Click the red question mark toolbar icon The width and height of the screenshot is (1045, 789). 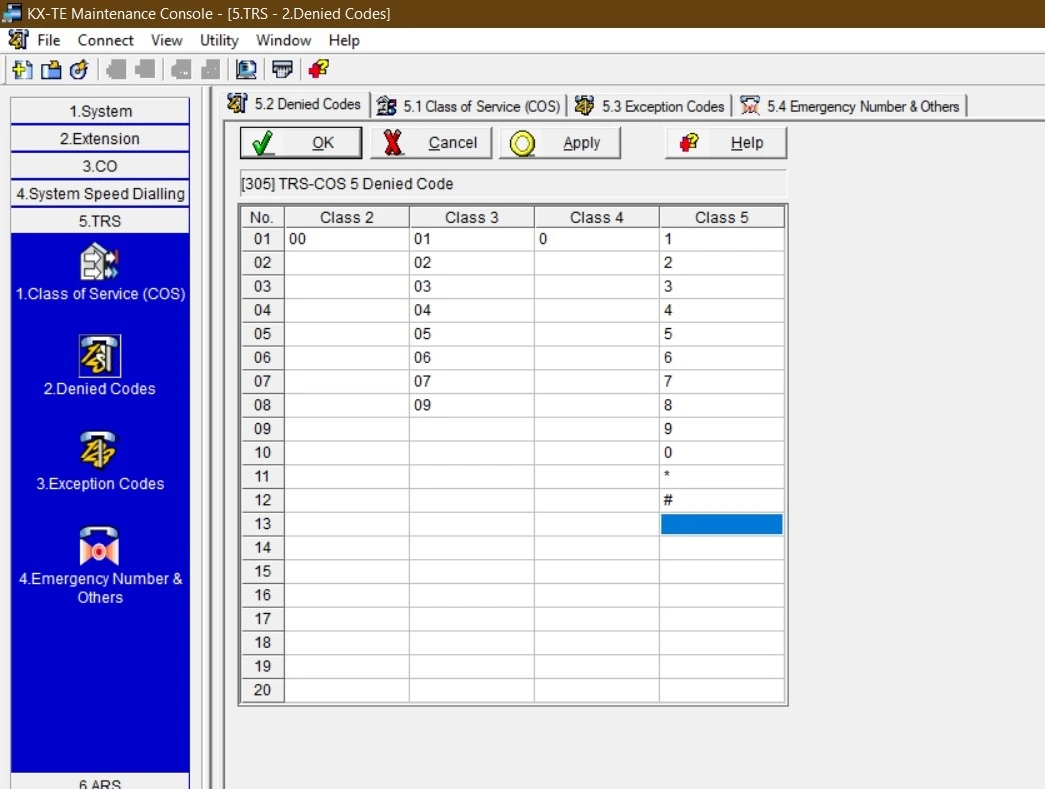click(x=318, y=69)
